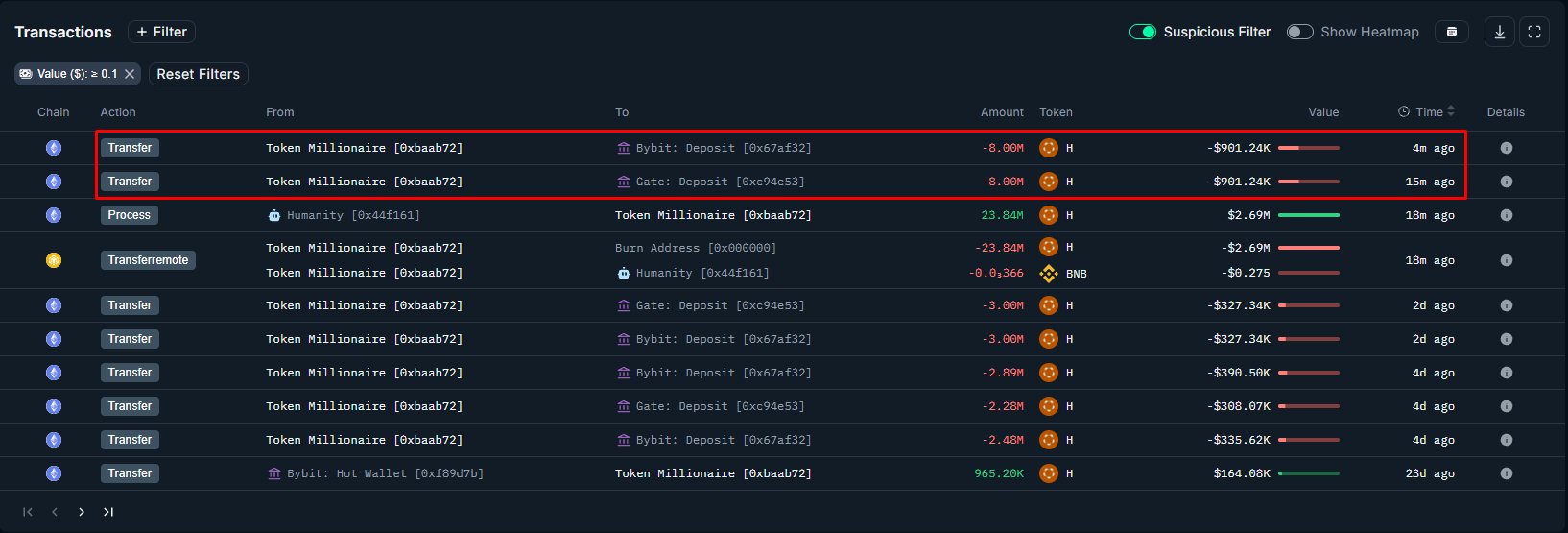Click value bar of 23.84M Process row
The width and height of the screenshot is (1568, 533).
[1308, 215]
